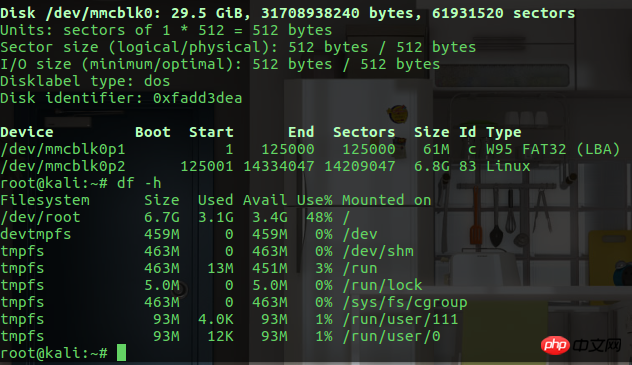632x365 pixels.
Task: Click the 'Boot' column header
Action: pyautogui.click(x=153, y=132)
